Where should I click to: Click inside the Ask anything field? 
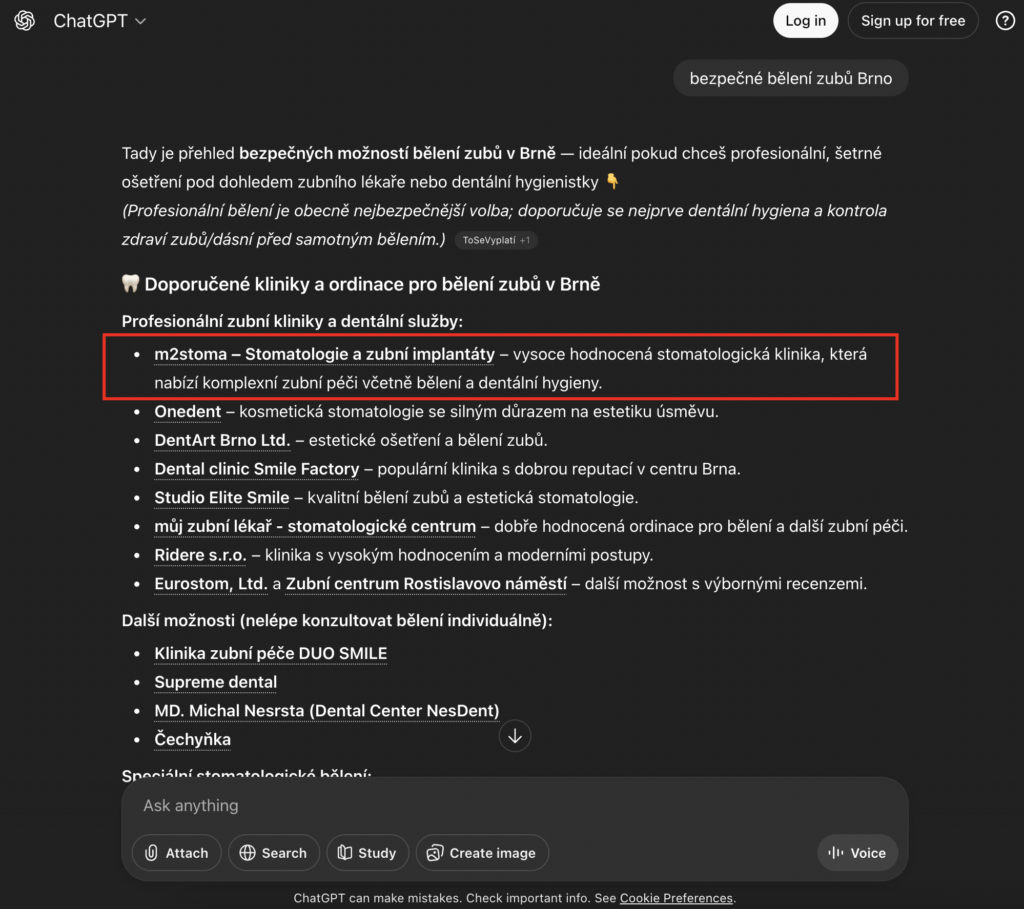point(400,805)
